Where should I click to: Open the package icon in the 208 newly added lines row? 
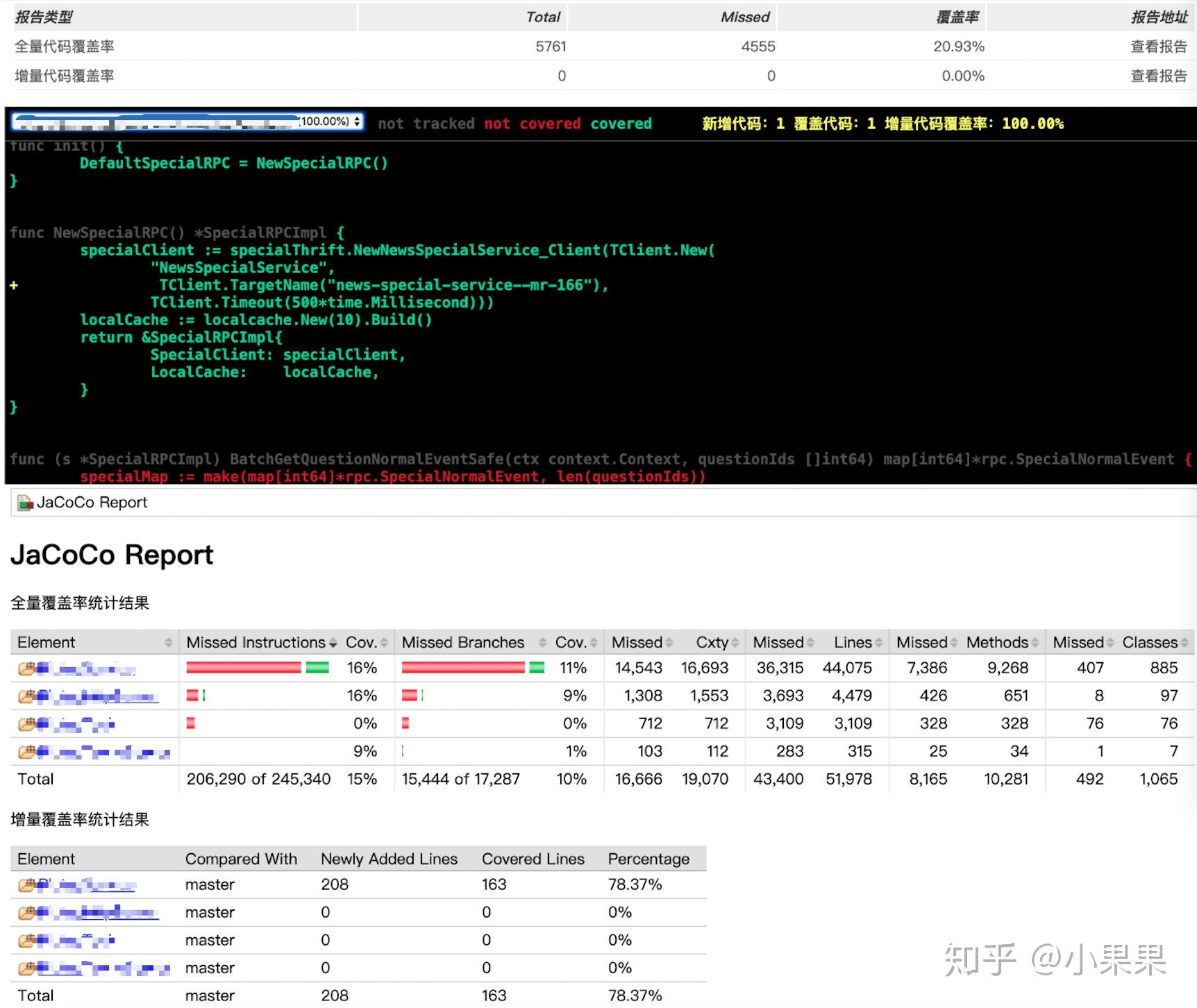coord(26,885)
